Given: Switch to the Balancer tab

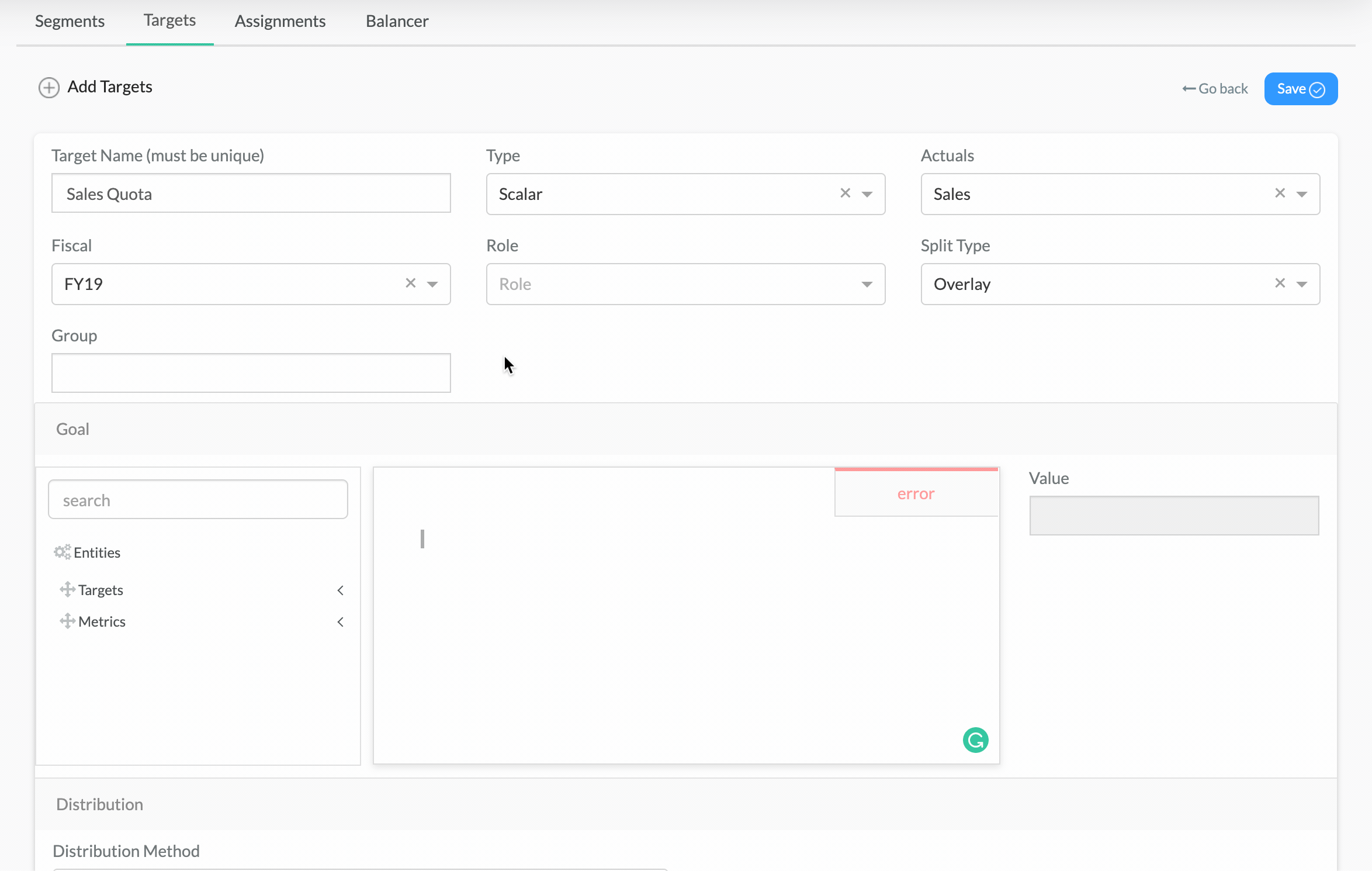Looking at the screenshot, I should tap(397, 22).
